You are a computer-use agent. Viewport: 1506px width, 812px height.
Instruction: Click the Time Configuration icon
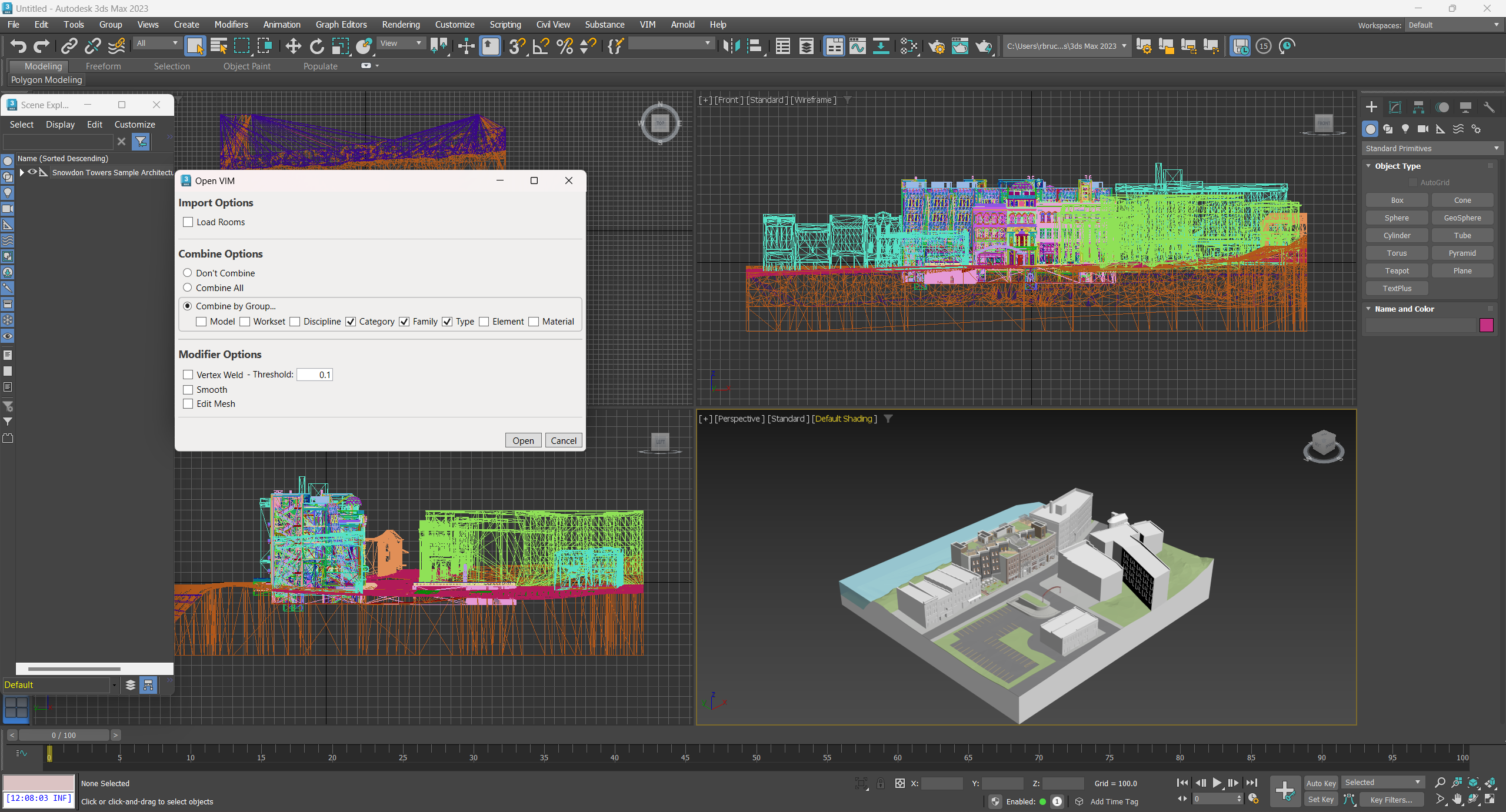(x=1254, y=798)
